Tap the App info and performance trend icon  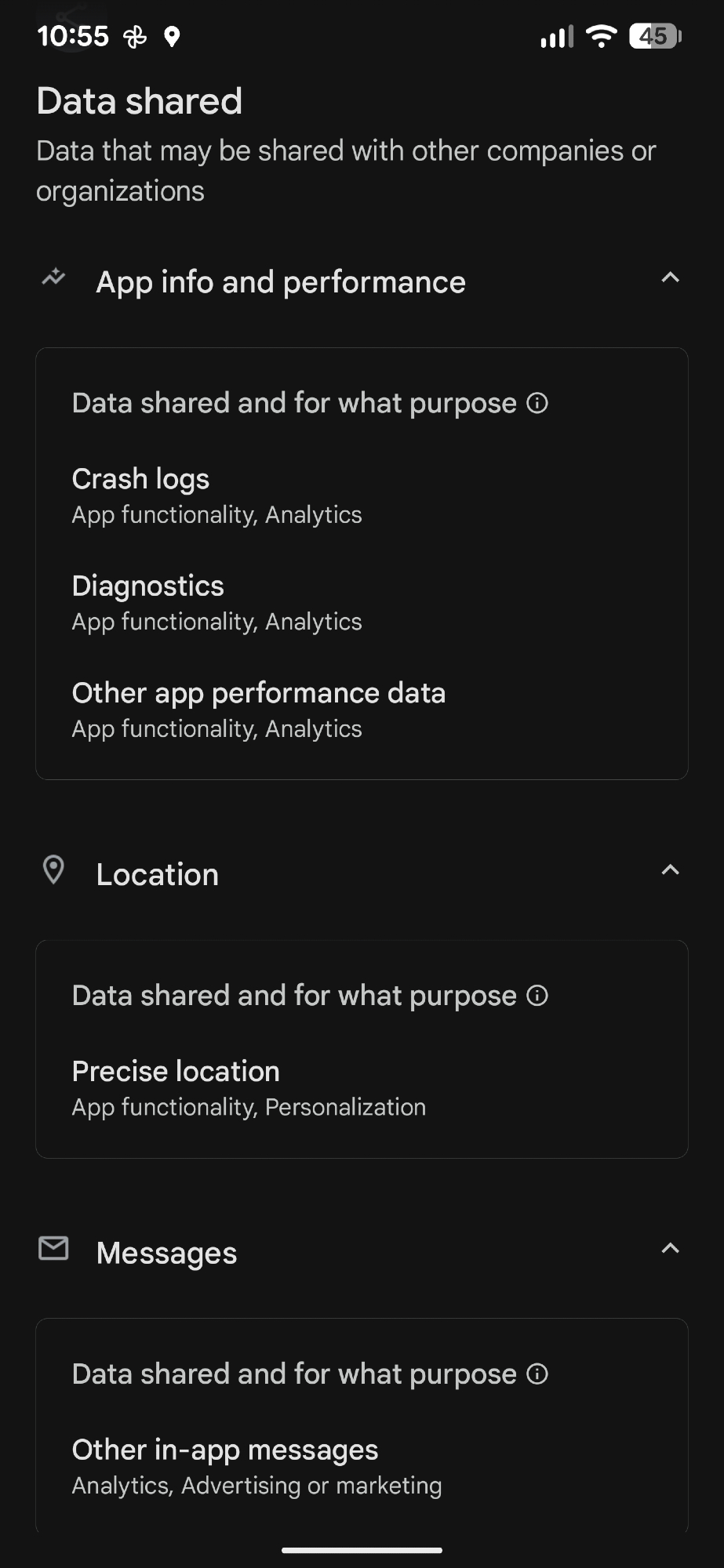click(x=53, y=278)
